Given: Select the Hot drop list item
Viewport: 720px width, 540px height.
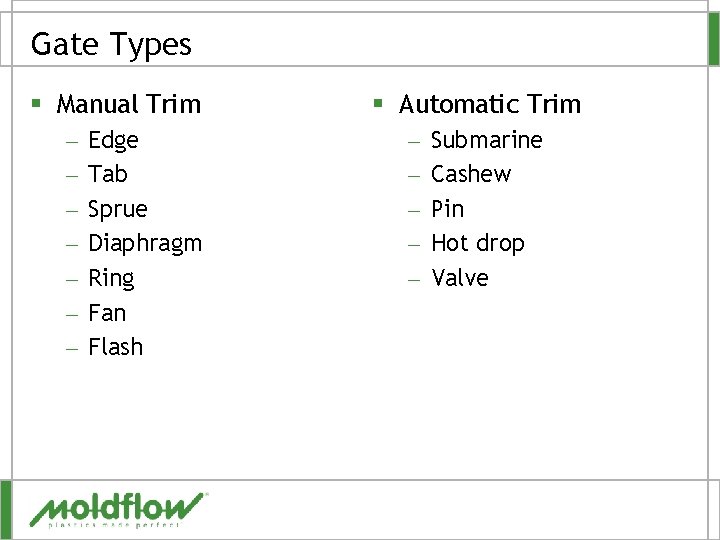Looking at the screenshot, I should click(478, 243).
